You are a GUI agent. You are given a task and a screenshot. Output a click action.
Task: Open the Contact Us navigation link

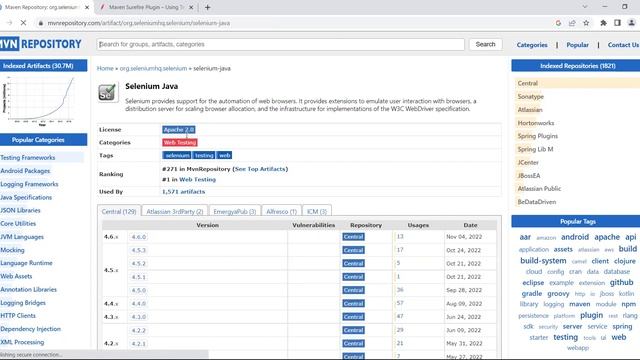click(x=623, y=45)
